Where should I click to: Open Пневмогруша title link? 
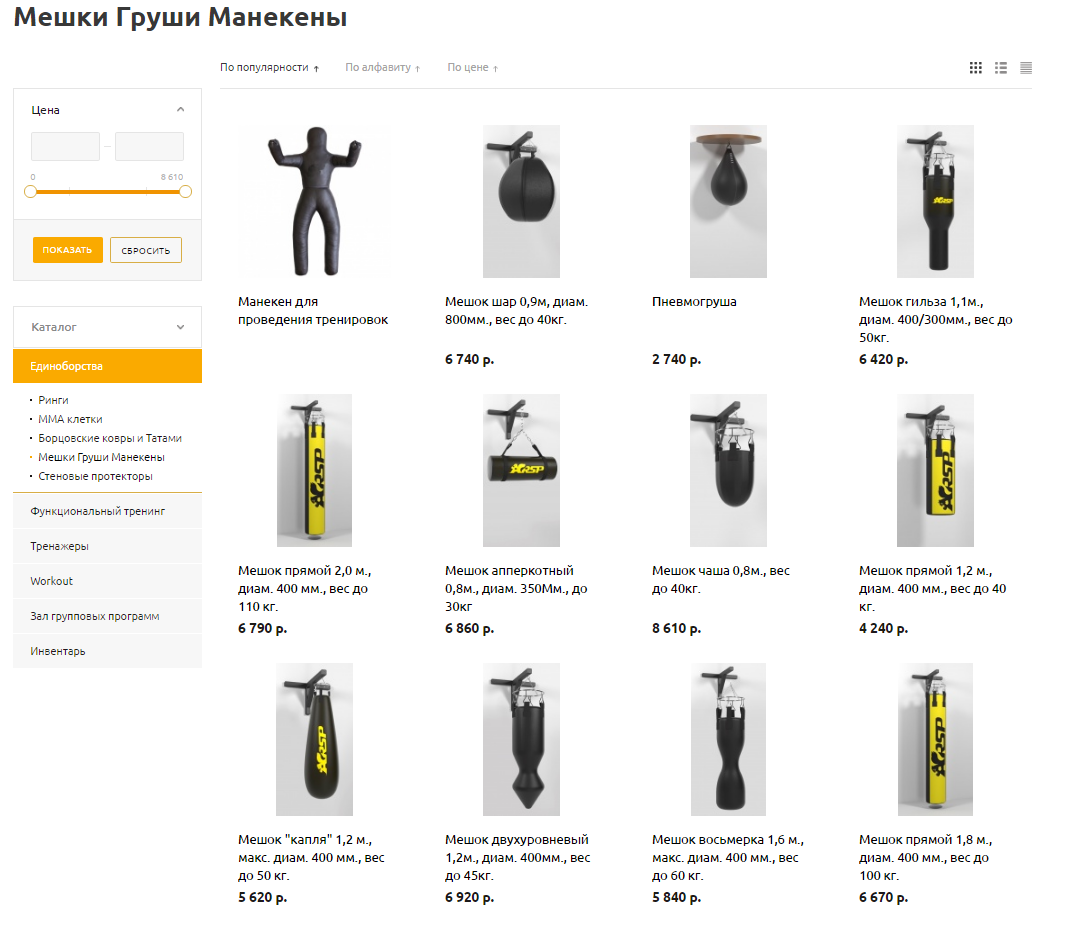click(694, 302)
